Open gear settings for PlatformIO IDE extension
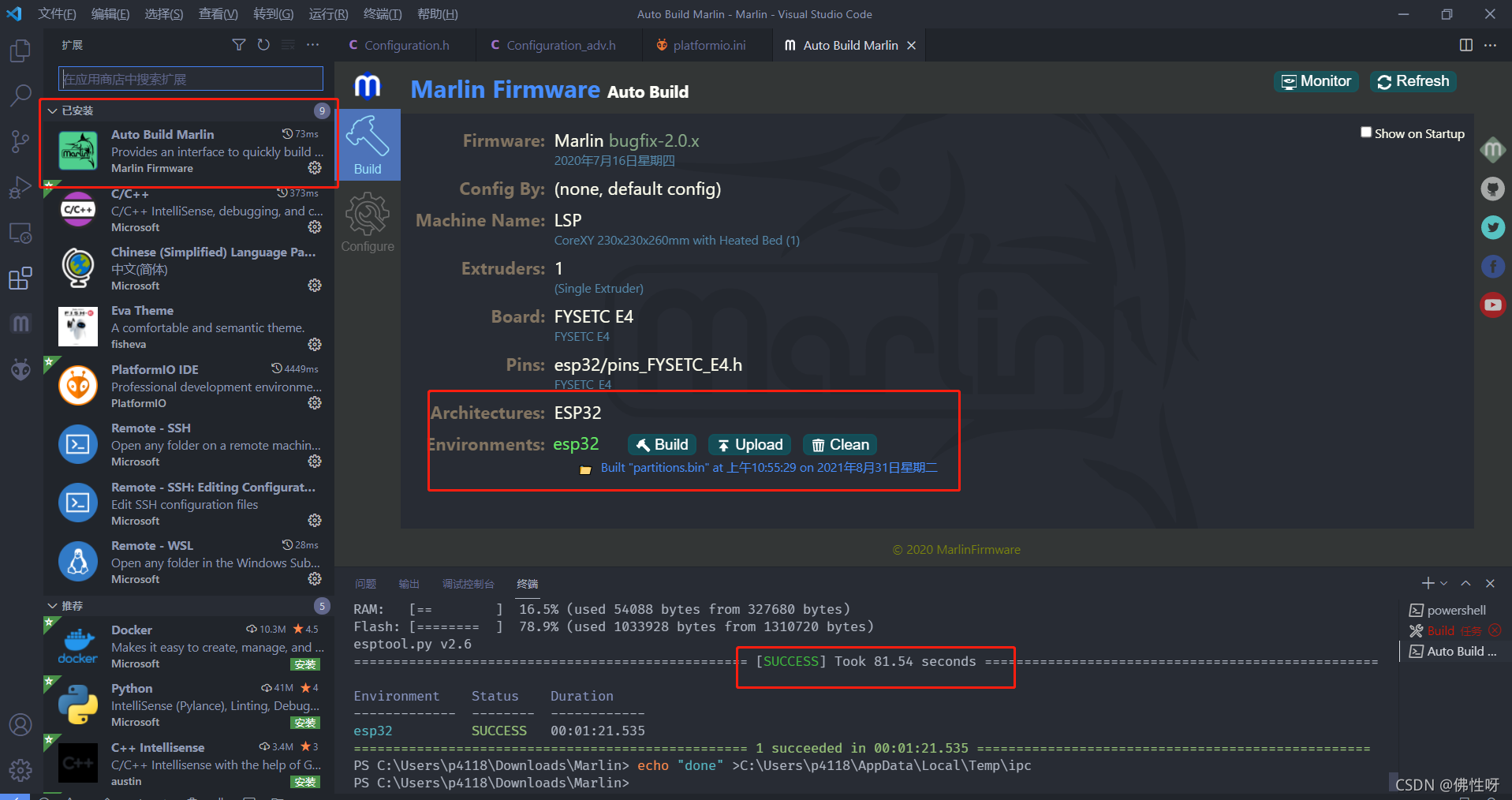 [x=315, y=403]
